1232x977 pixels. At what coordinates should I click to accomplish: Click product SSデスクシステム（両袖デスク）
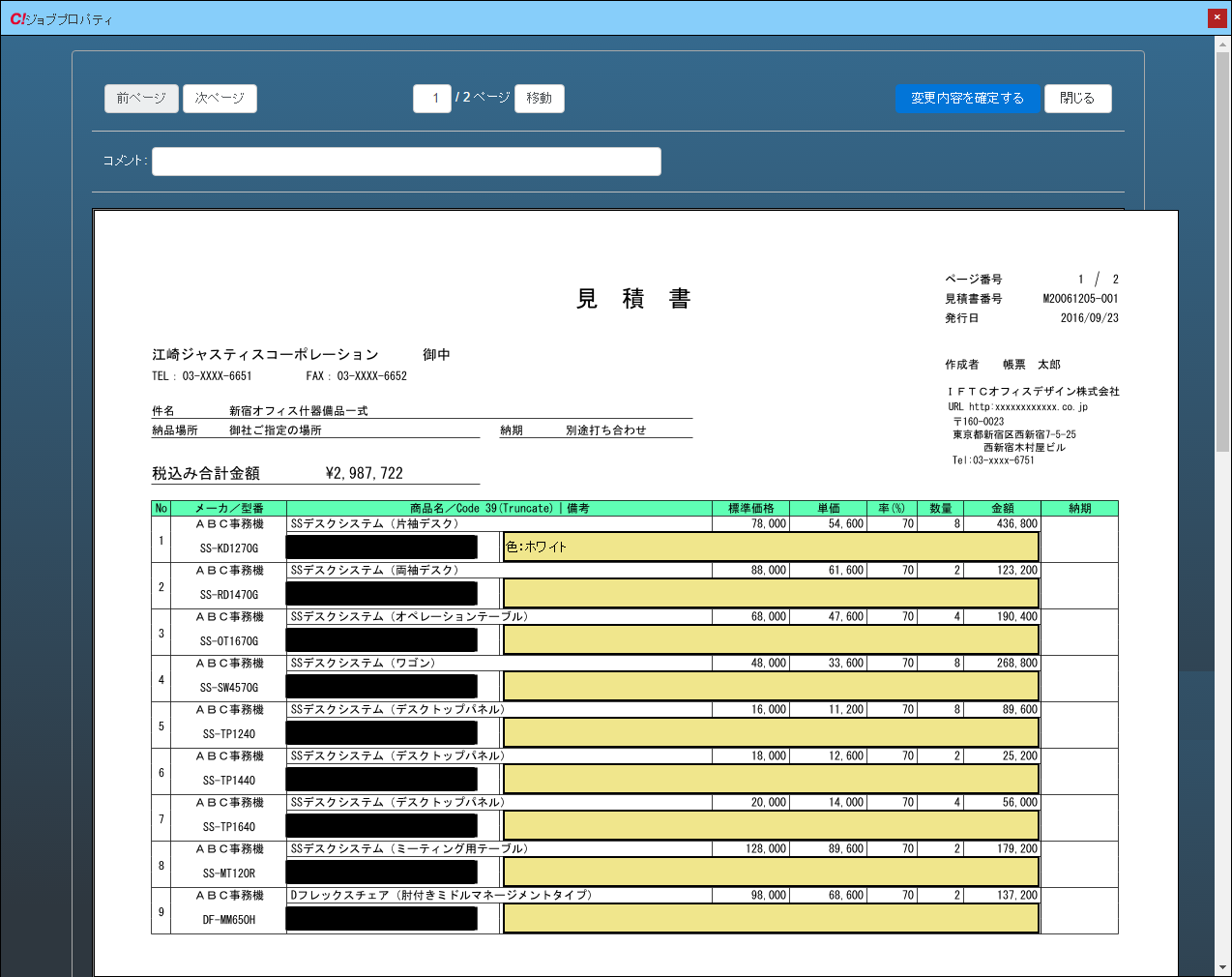(375, 570)
